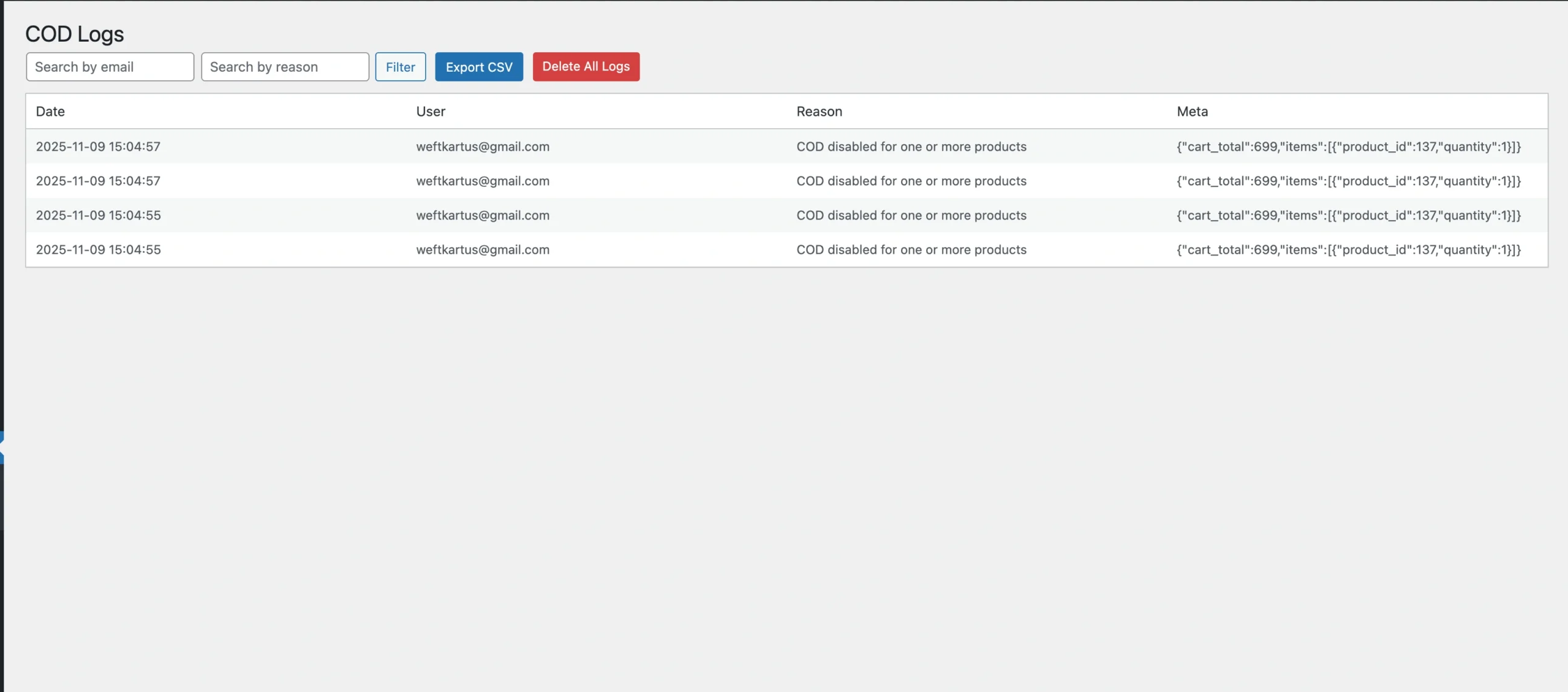Click the Reason column header
This screenshot has height=692, width=1568.
click(x=819, y=112)
